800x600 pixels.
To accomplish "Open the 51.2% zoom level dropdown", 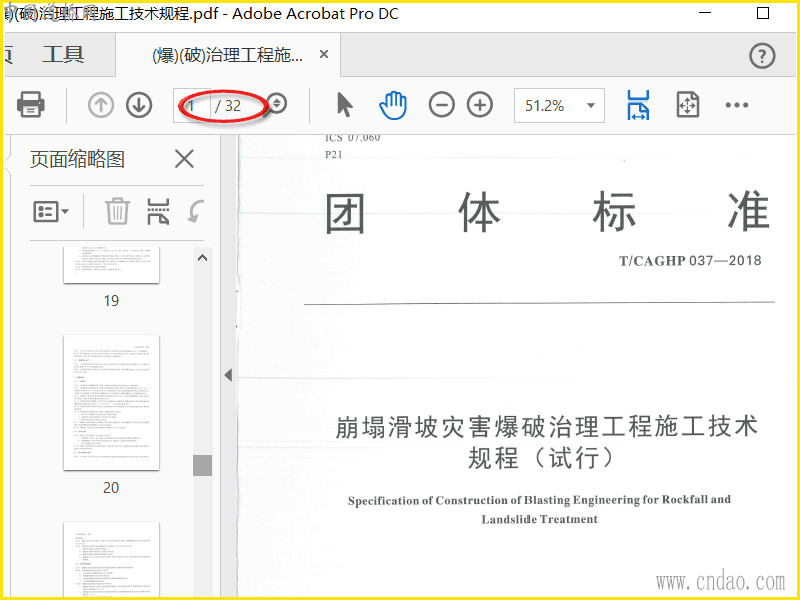I will 559,106.
